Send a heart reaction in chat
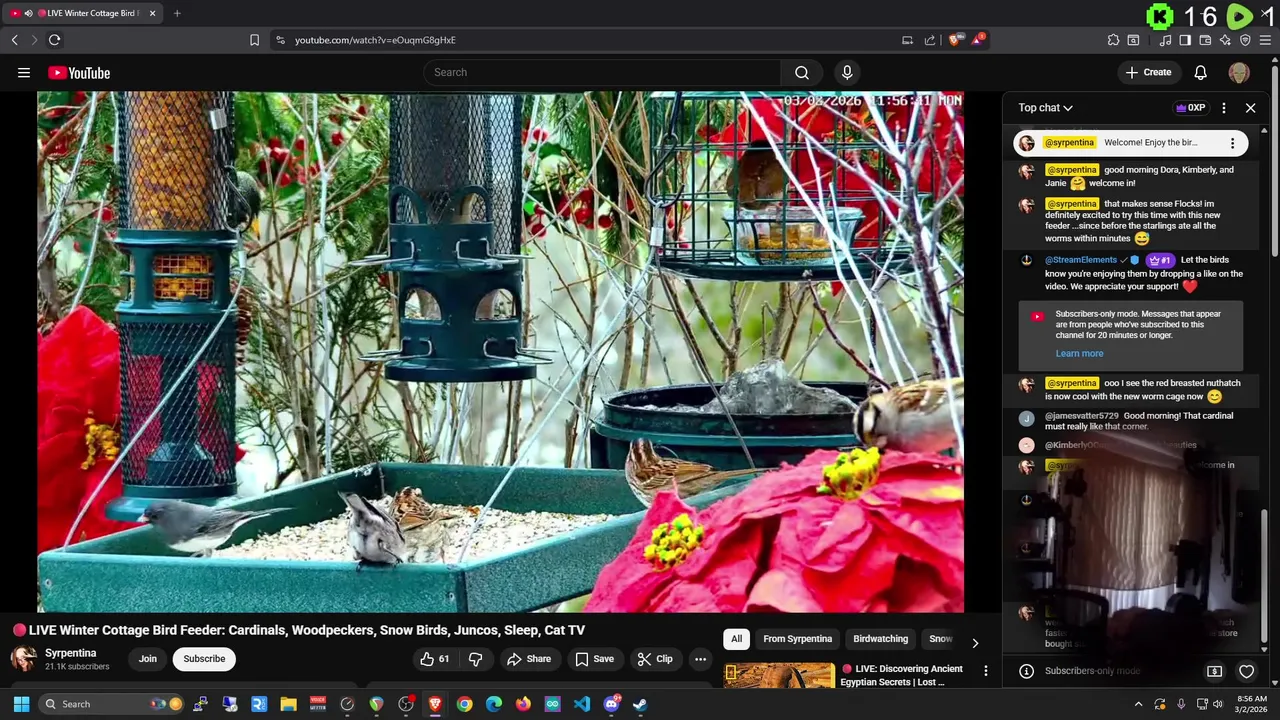 coord(1246,671)
